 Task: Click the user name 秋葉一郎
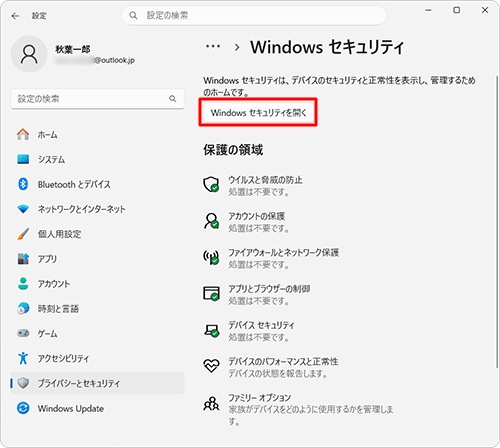point(73,49)
